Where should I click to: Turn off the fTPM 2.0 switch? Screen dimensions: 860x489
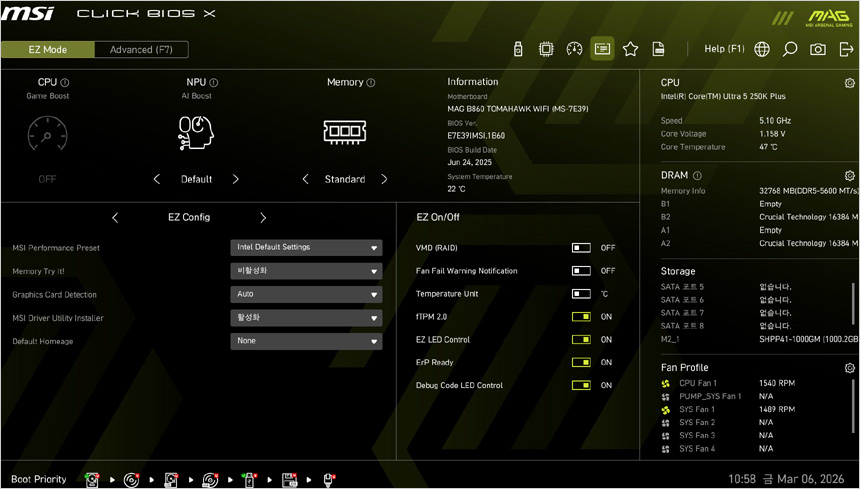[x=581, y=317]
